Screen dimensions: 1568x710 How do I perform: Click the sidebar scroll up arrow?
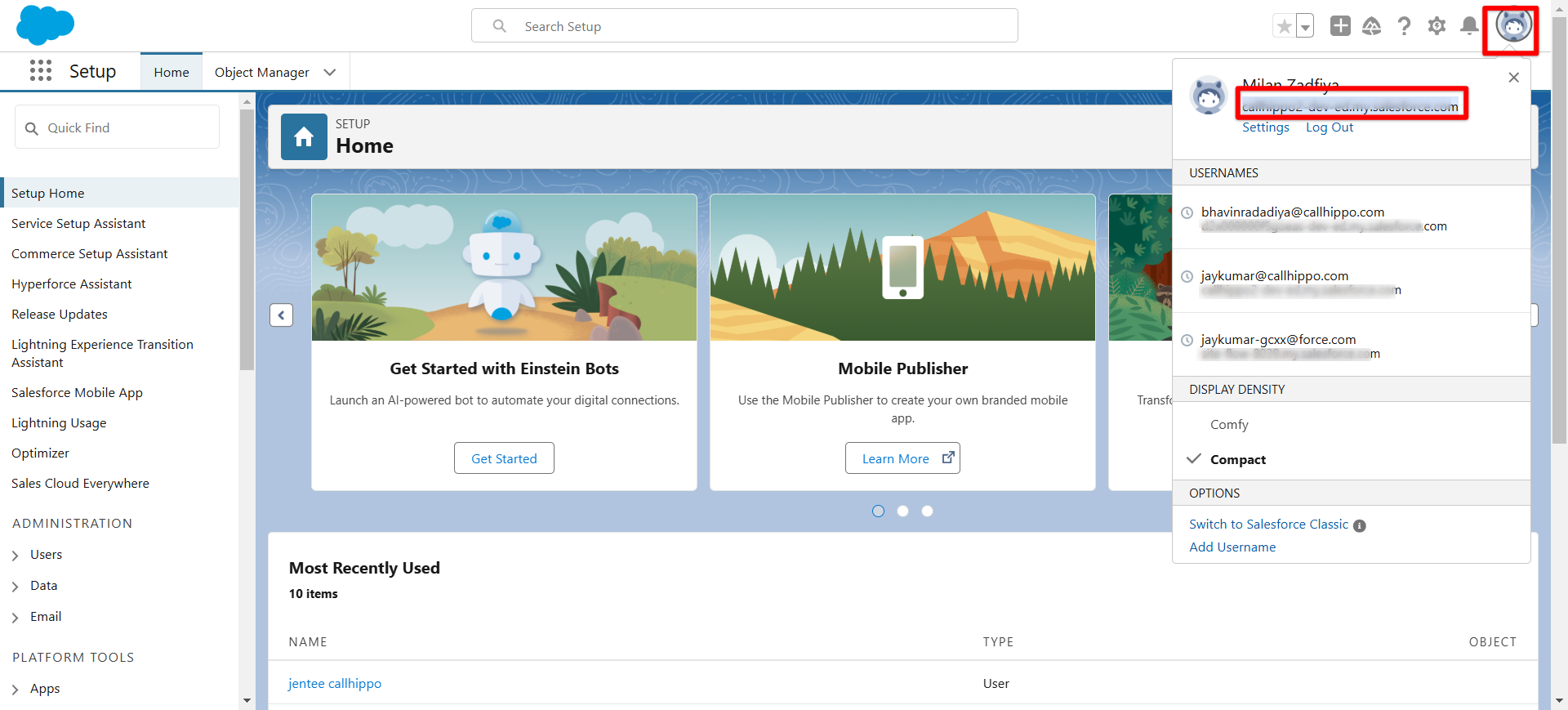tap(247, 103)
